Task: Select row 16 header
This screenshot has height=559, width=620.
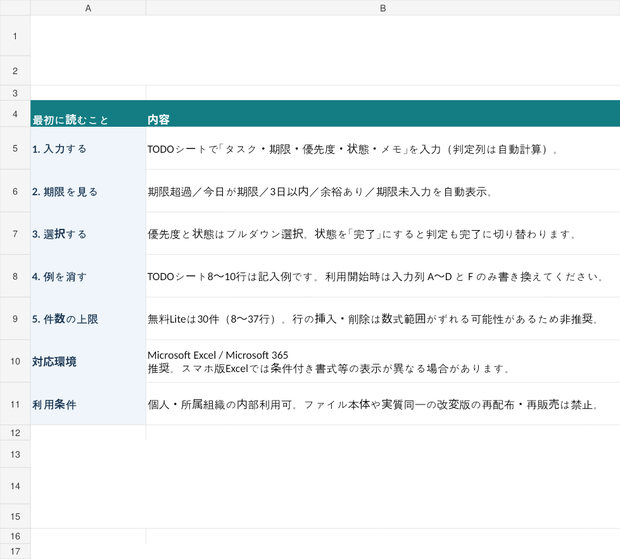Action: click(x=15, y=536)
